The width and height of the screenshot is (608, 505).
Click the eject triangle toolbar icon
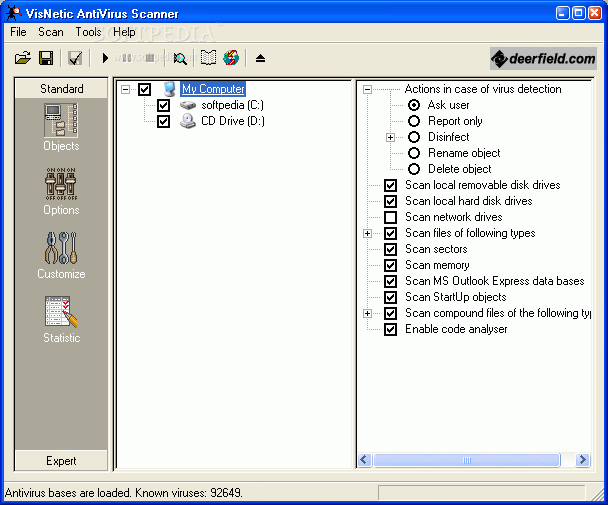tap(260, 58)
